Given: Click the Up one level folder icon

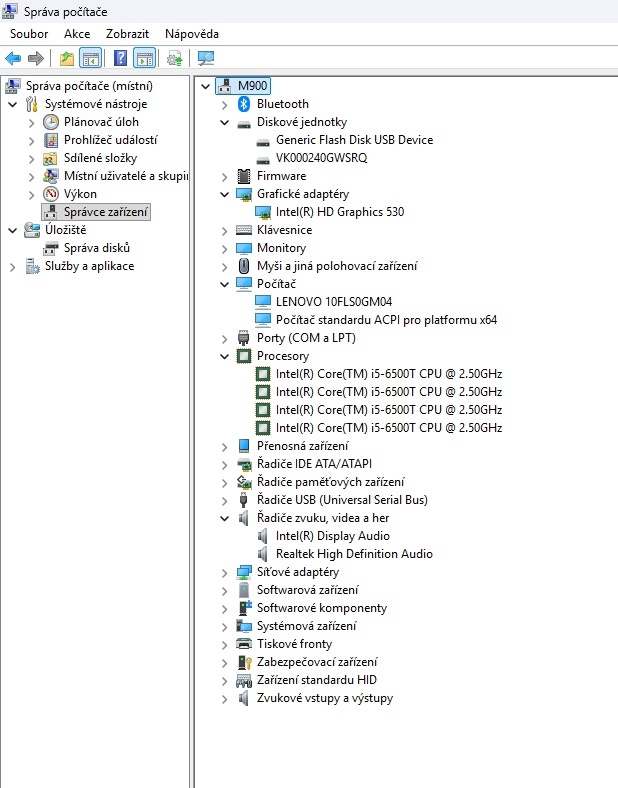Looking at the screenshot, I should click(66, 58).
